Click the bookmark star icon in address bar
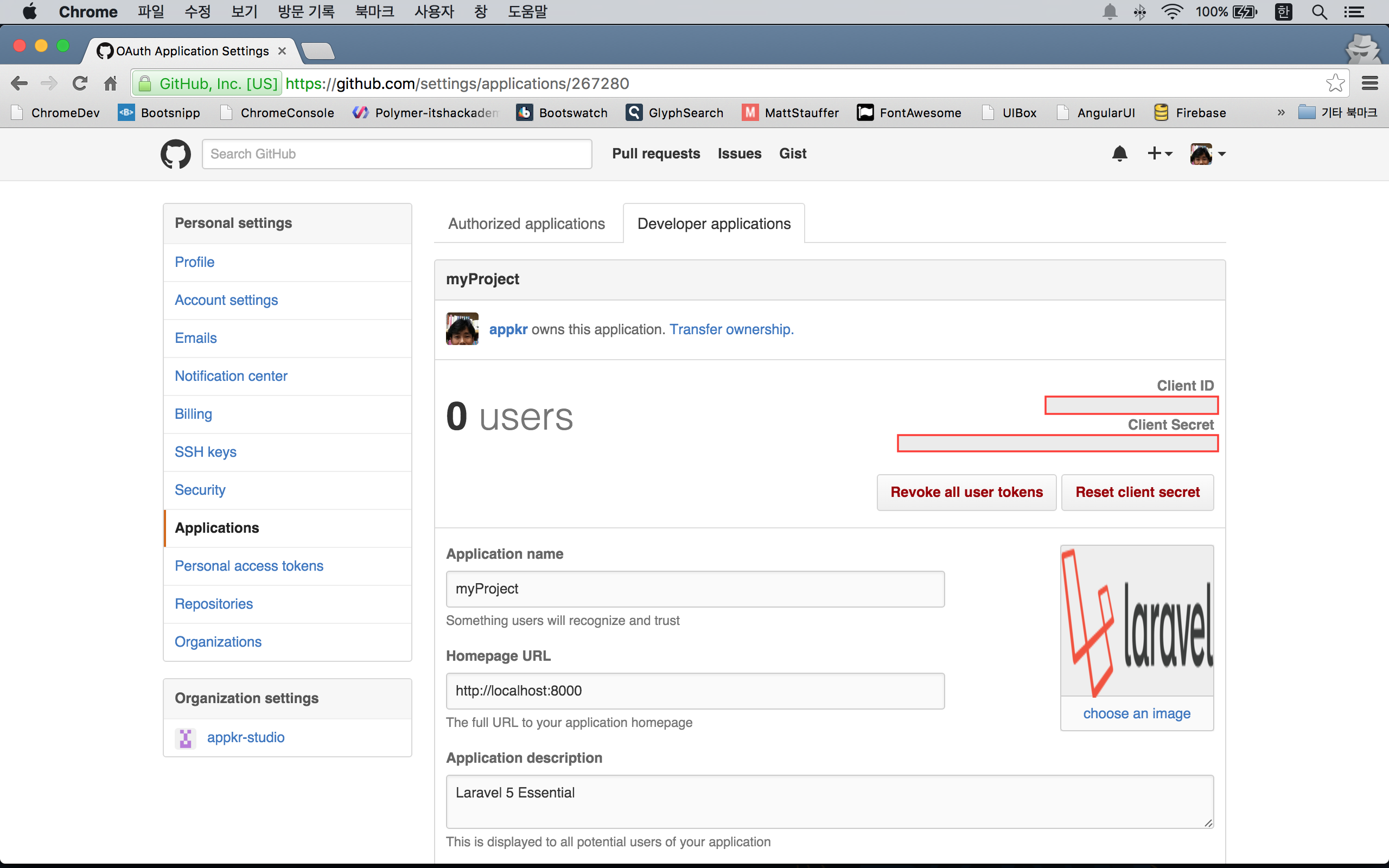Image resolution: width=1389 pixels, height=868 pixels. click(x=1335, y=84)
